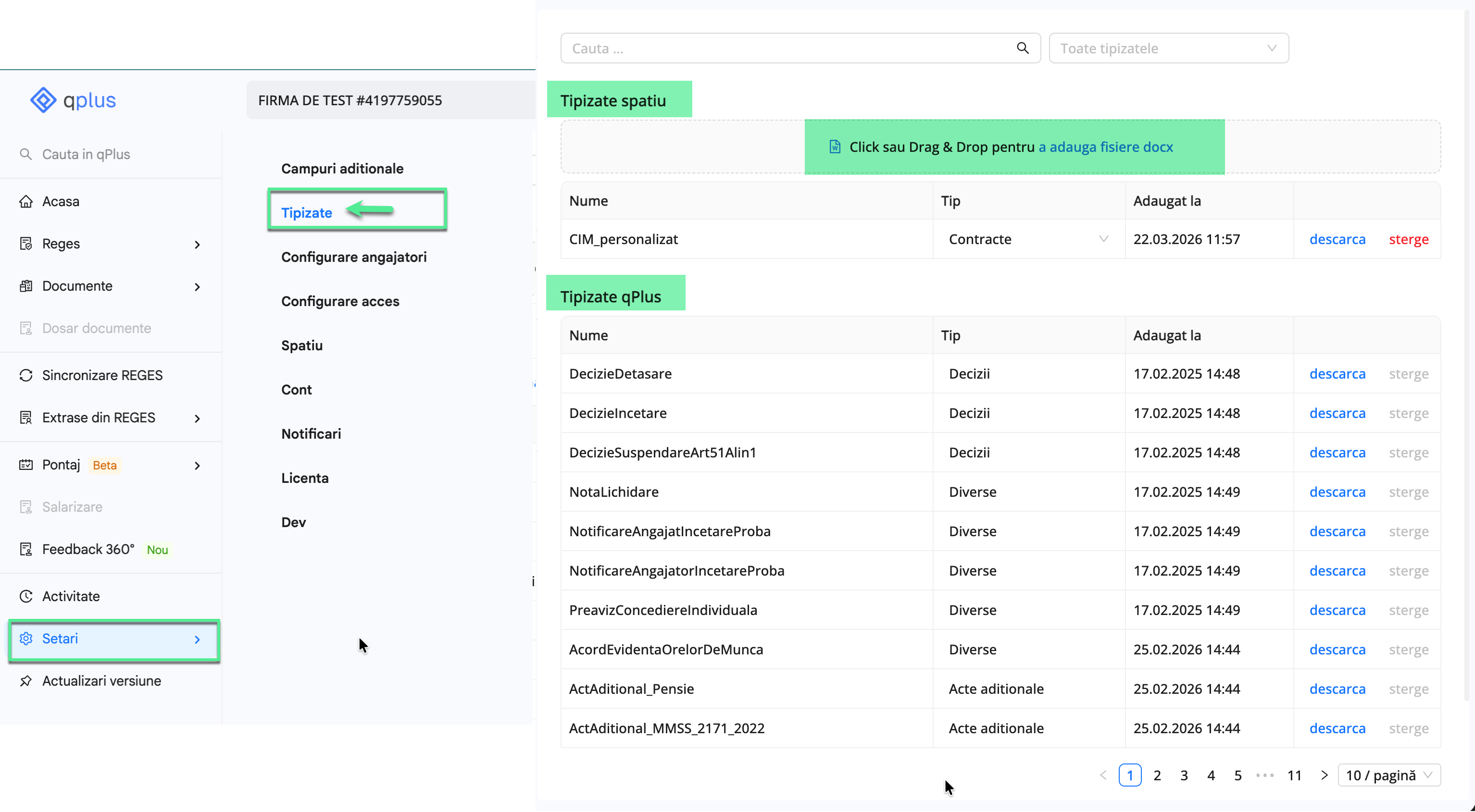The image size is (1475, 812).
Task: Click red sterge link for CIM_personalizat
Action: point(1408,239)
